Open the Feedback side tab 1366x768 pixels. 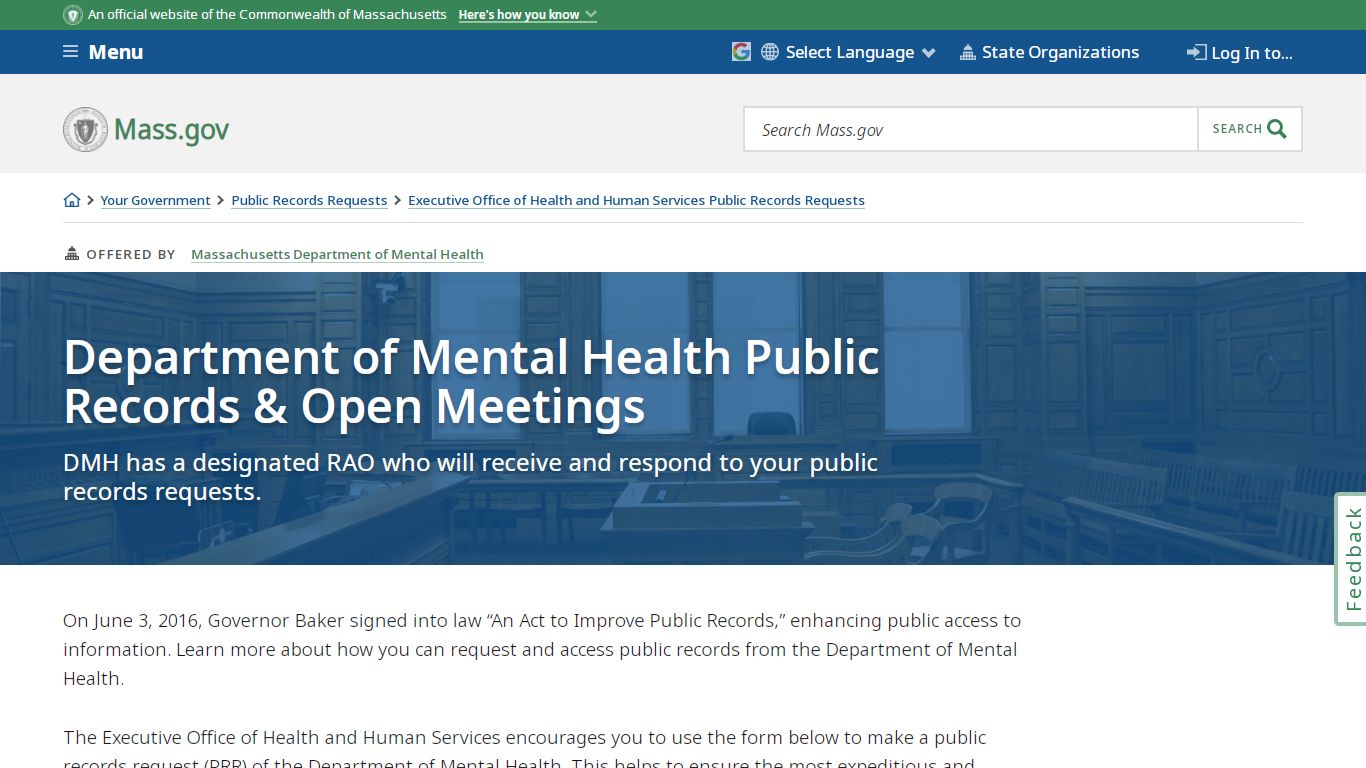point(1351,559)
